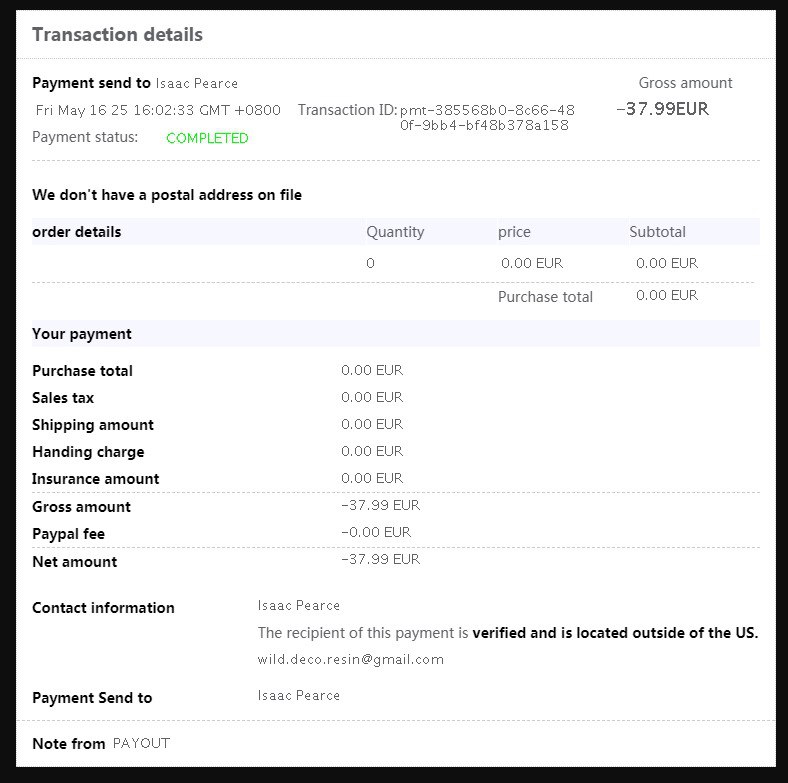Click the Net amount value -37.99 EUR

[380, 559]
